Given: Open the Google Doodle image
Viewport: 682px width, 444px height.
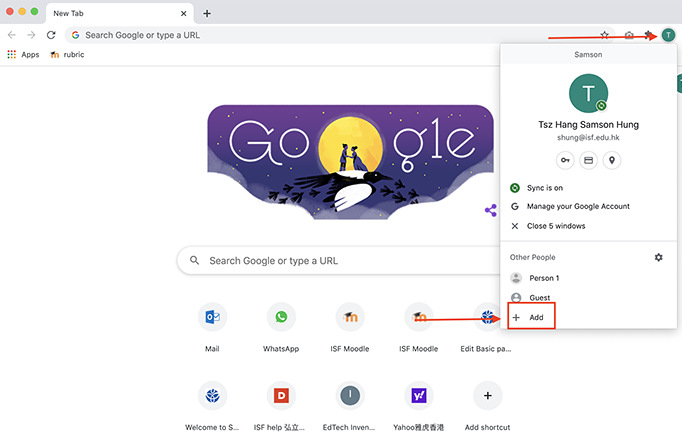Looking at the screenshot, I should pyautogui.click(x=351, y=162).
